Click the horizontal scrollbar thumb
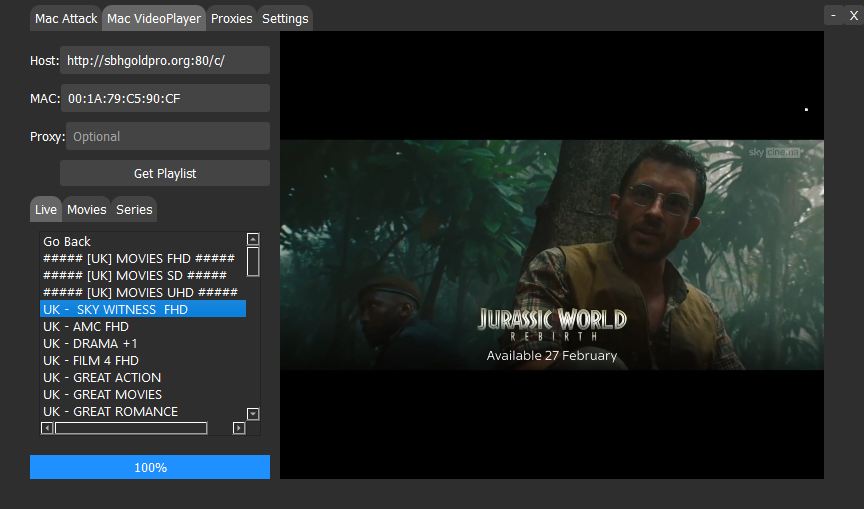 [x=131, y=428]
